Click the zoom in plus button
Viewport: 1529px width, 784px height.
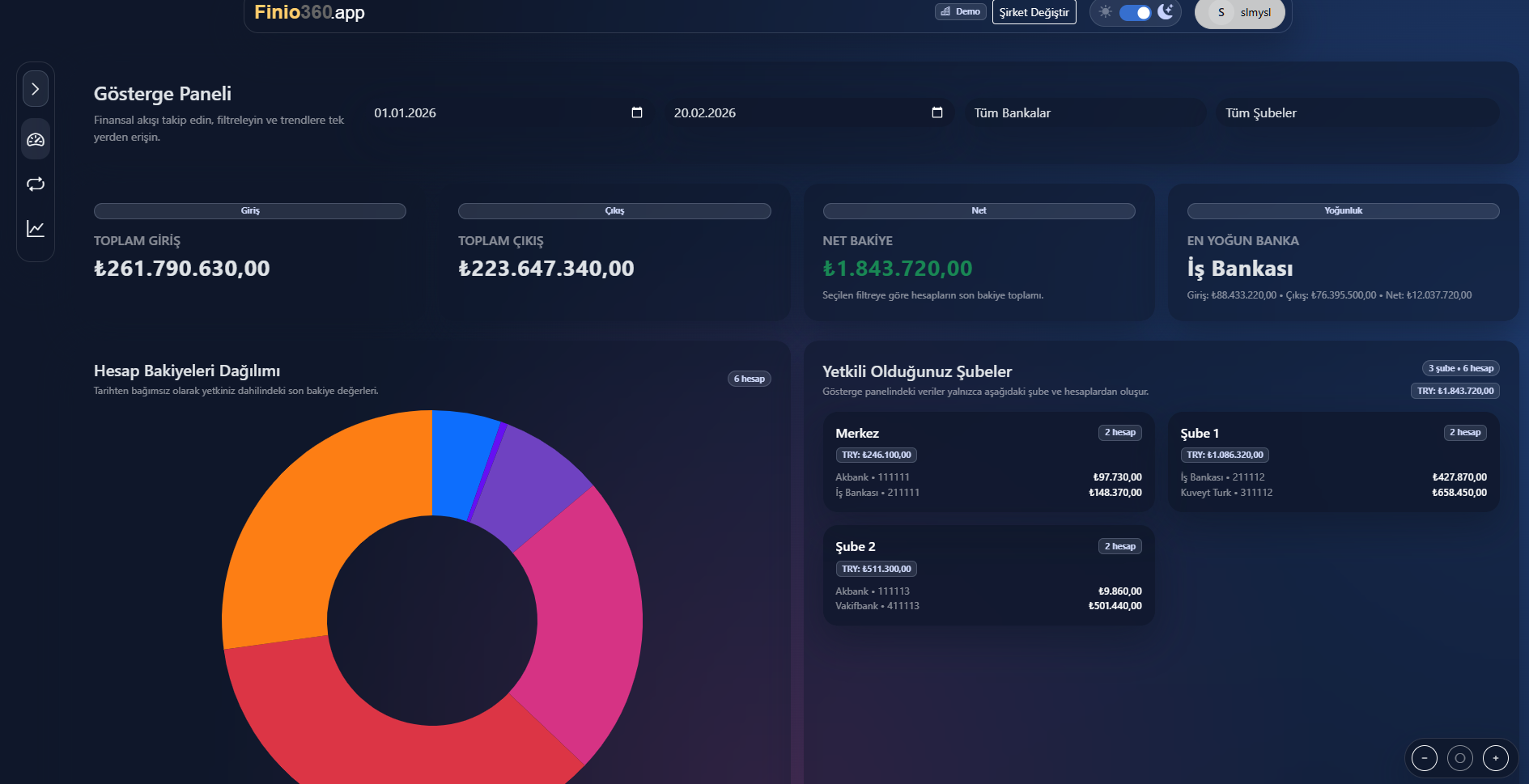coord(1495,758)
